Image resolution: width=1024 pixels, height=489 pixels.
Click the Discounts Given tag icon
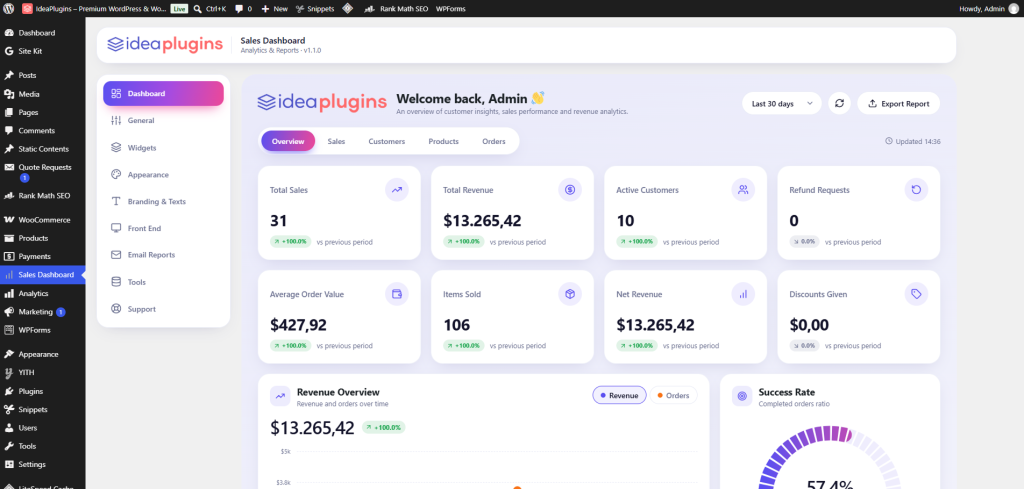(x=916, y=294)
